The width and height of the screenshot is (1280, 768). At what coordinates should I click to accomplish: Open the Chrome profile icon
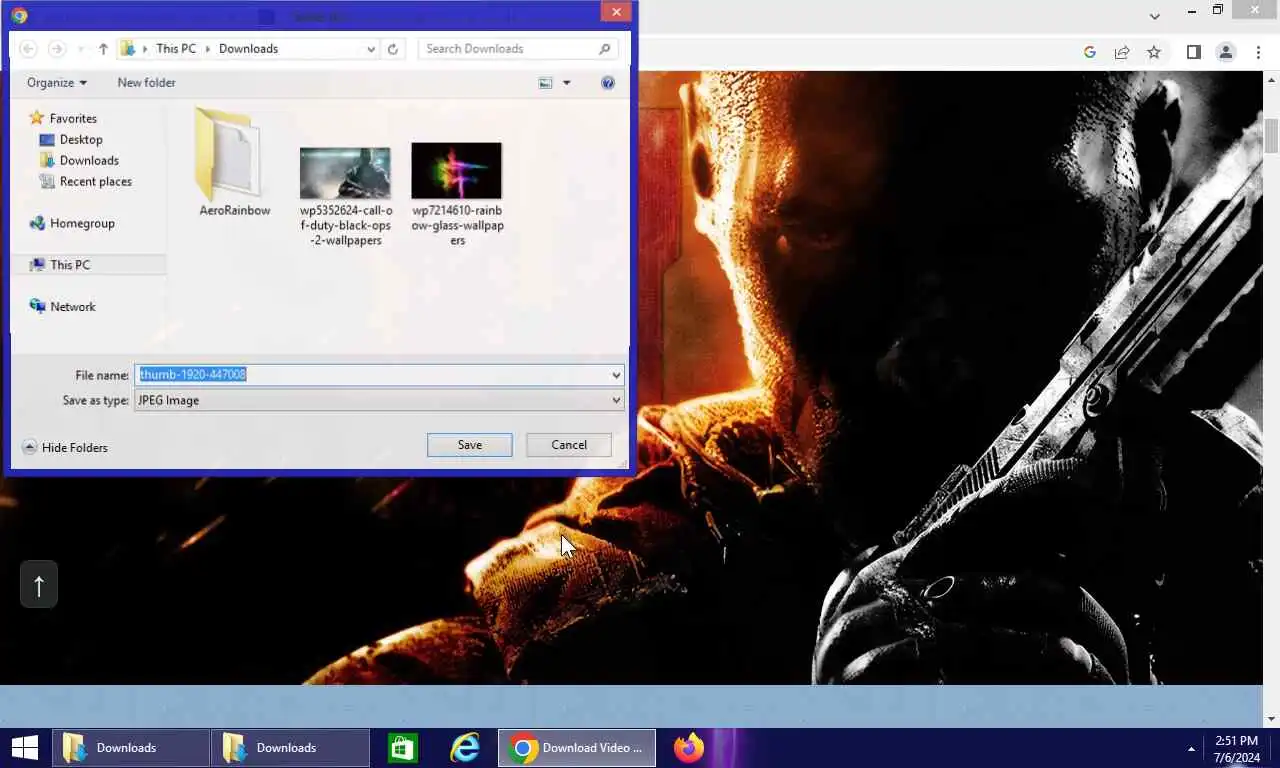coord(1226,52)
